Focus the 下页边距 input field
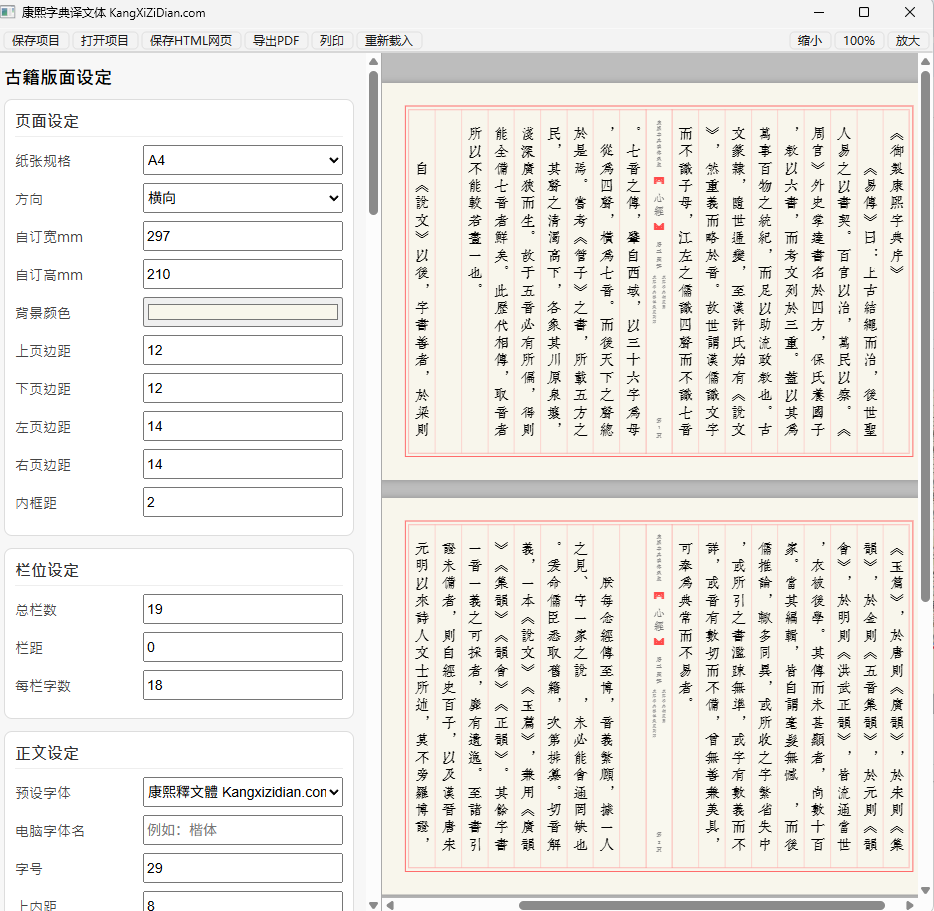This screenshot has width=934, height=911. pos(243,388)
